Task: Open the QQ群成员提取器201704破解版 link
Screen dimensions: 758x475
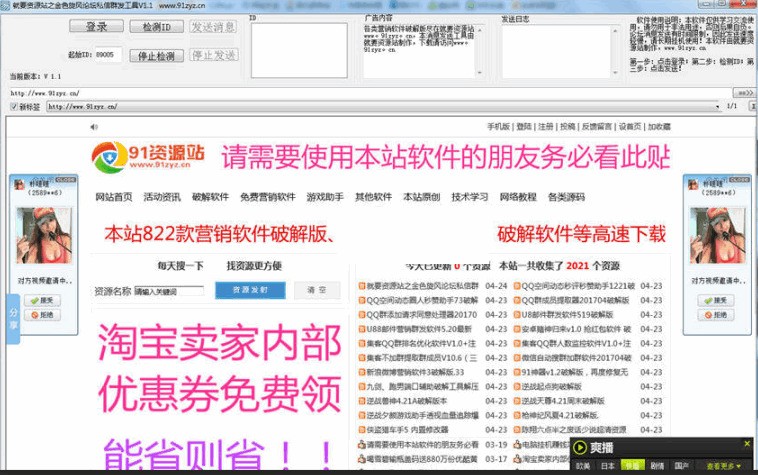Action: coord(575,300)
